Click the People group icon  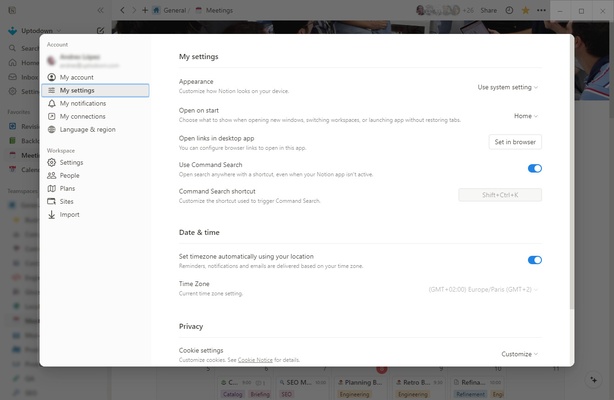click(51, 176)
